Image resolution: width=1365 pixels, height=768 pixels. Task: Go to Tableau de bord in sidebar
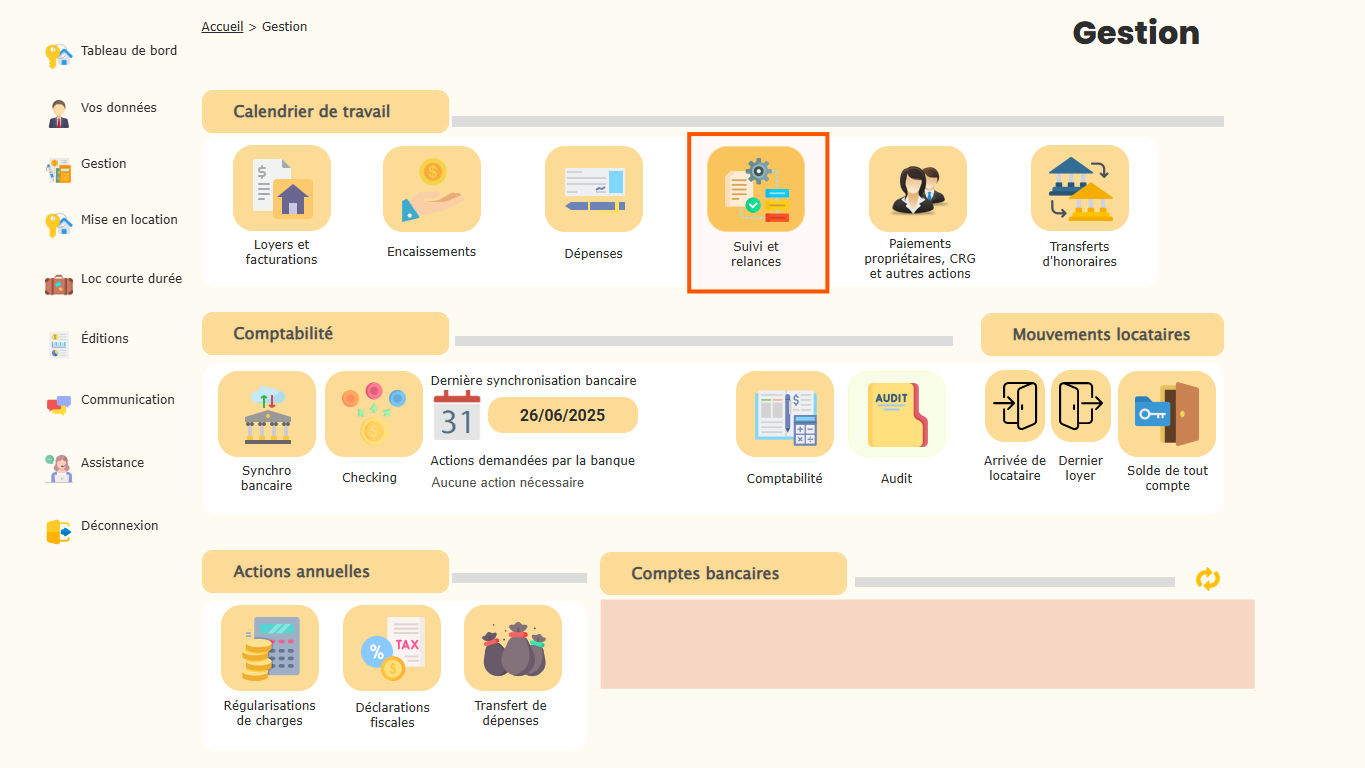(128, 51)
